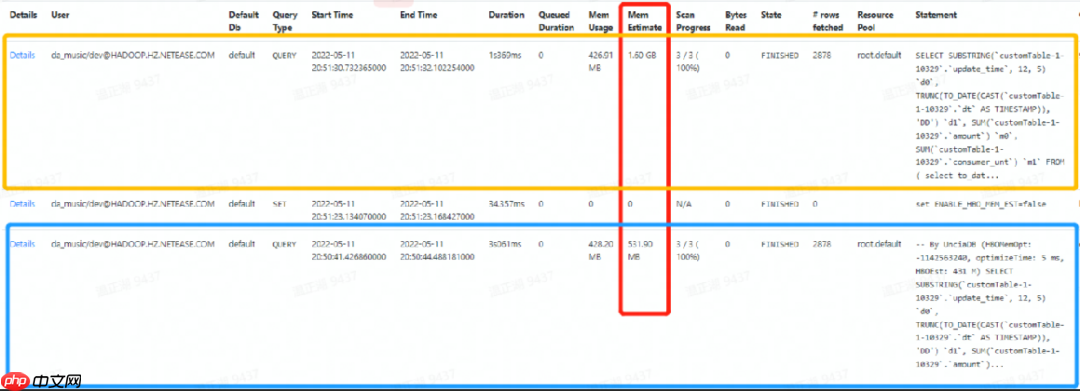Click the Bytes Read column header
This screenshot has width=1080, height=391.
click(x=736, y=21)
